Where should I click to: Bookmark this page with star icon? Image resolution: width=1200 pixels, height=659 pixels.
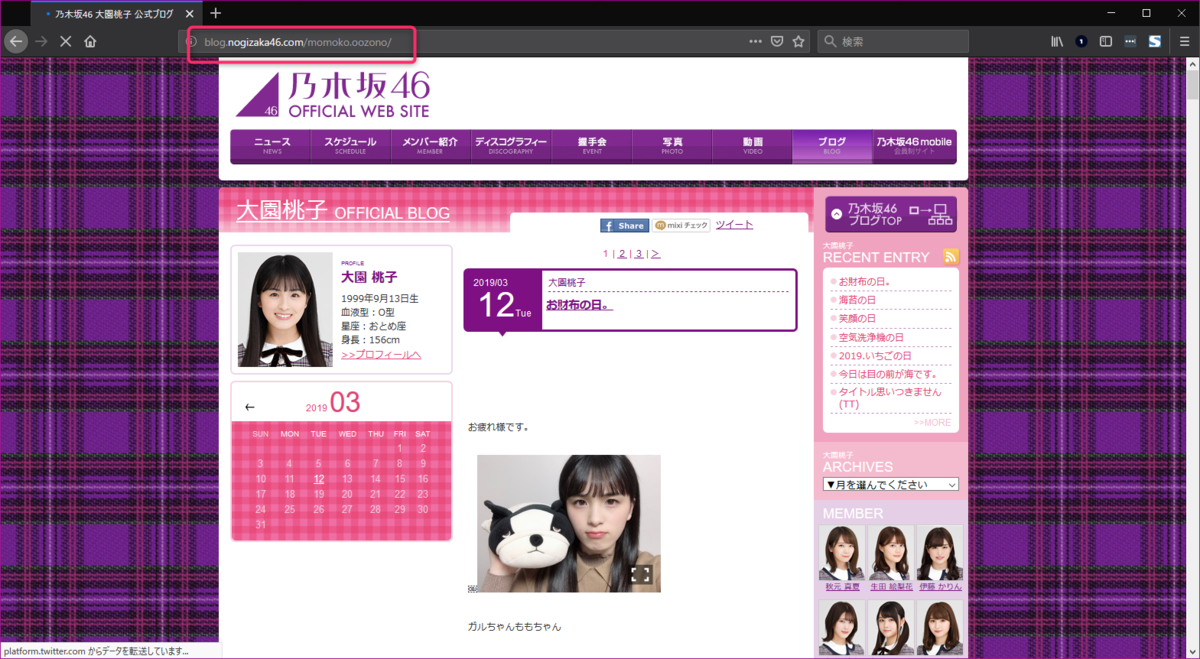[798, 41]
